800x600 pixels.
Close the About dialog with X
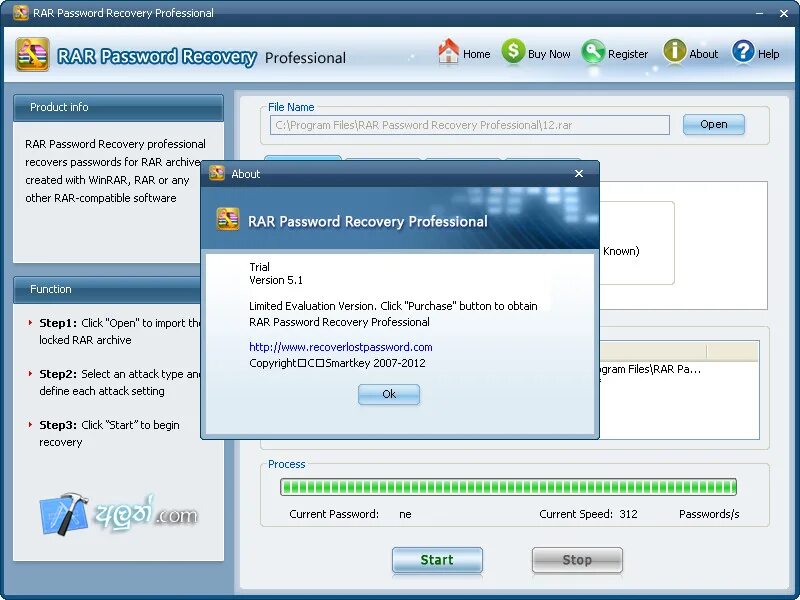pyautogui.click(x=579, y=173)
